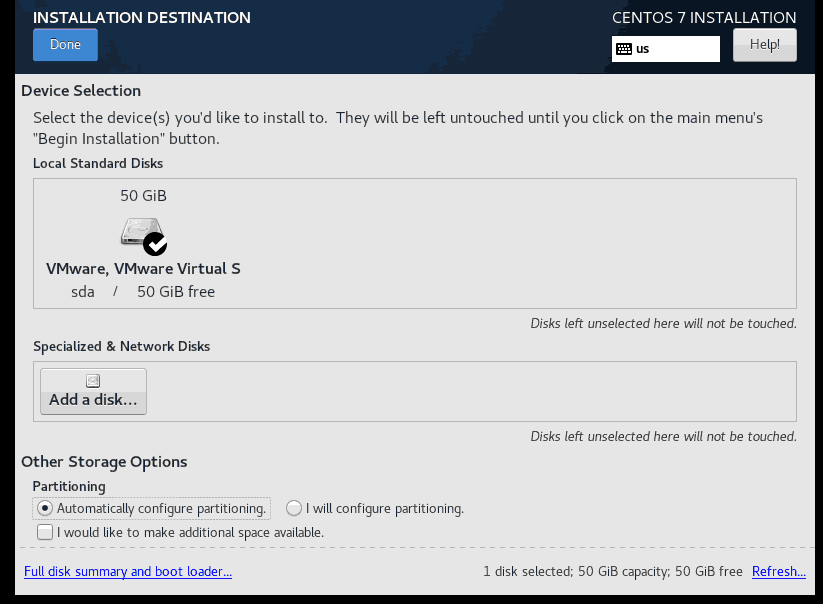Click the Other Storage Options heading
Image resolution: width=823 pixels, height=604 pixels.
(x=104, y=462)
